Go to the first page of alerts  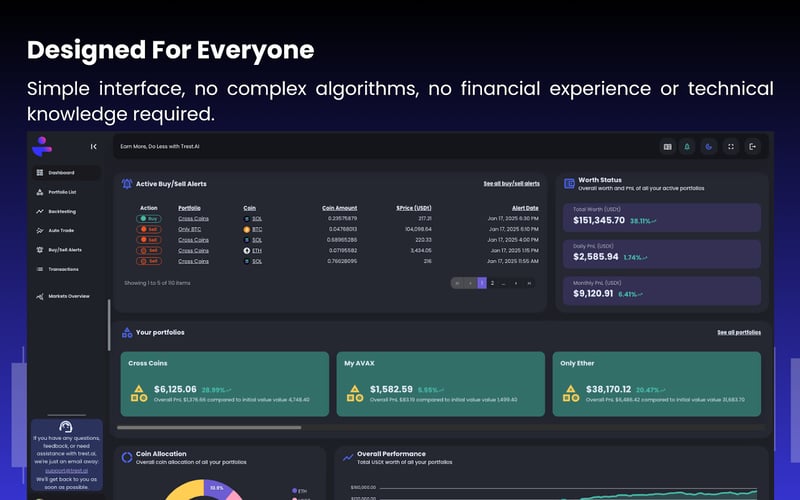click(x=457, y=283)
